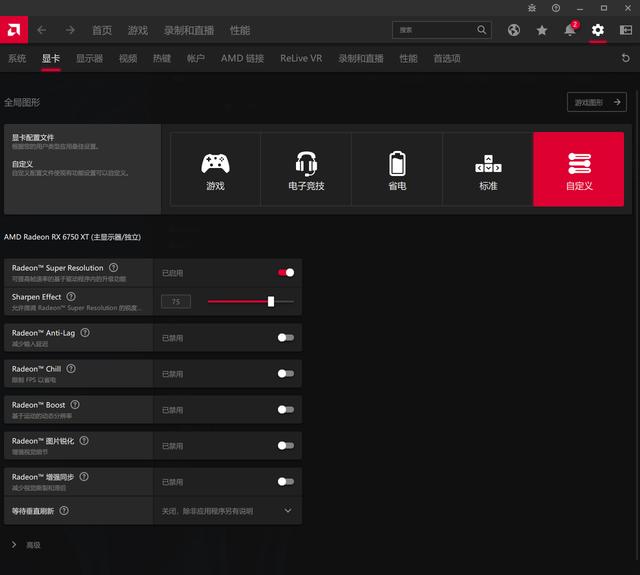This screenshot has width=640, height=575.
Task: Toggle the sidebar panel icon
Action: pos(626,30)
